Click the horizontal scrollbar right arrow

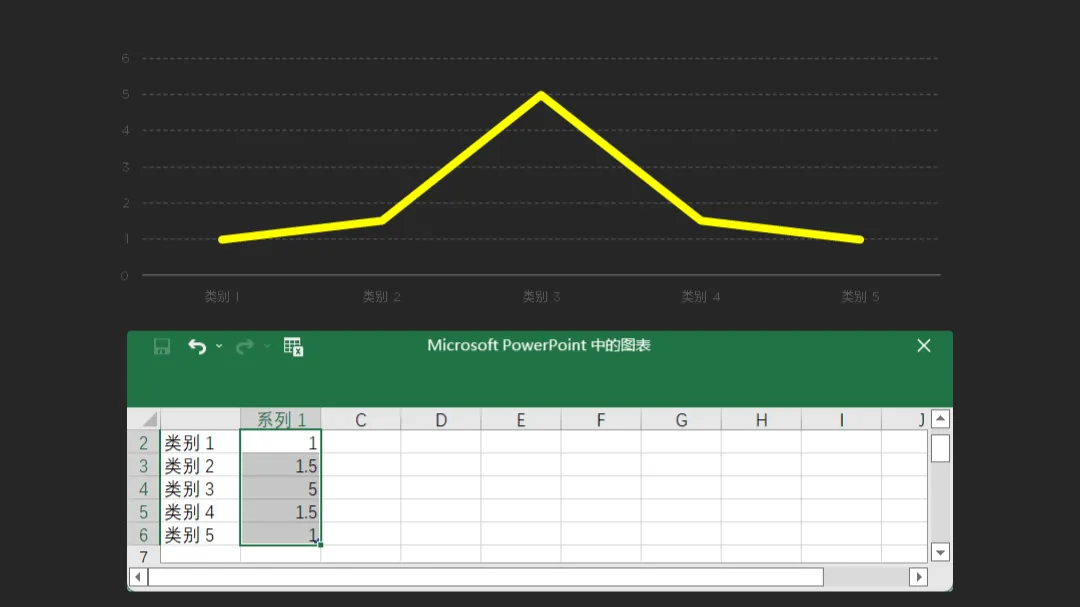point(918,577)
